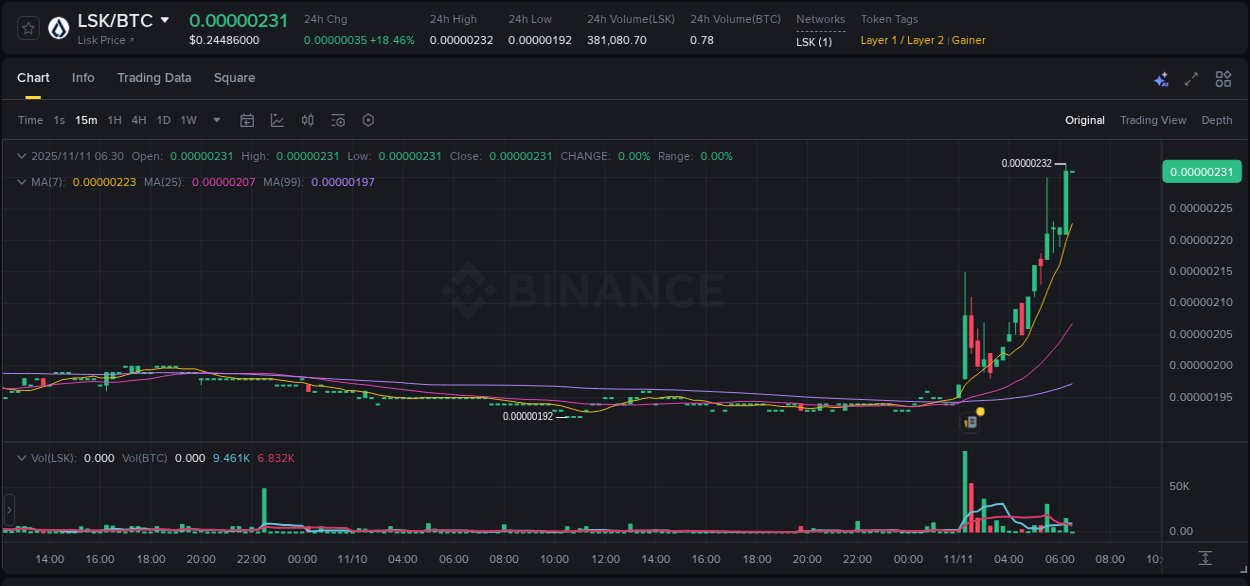This screenshot has width=1250, height=586.
Task: Open the indicator list settings
Action: (338, 120)
